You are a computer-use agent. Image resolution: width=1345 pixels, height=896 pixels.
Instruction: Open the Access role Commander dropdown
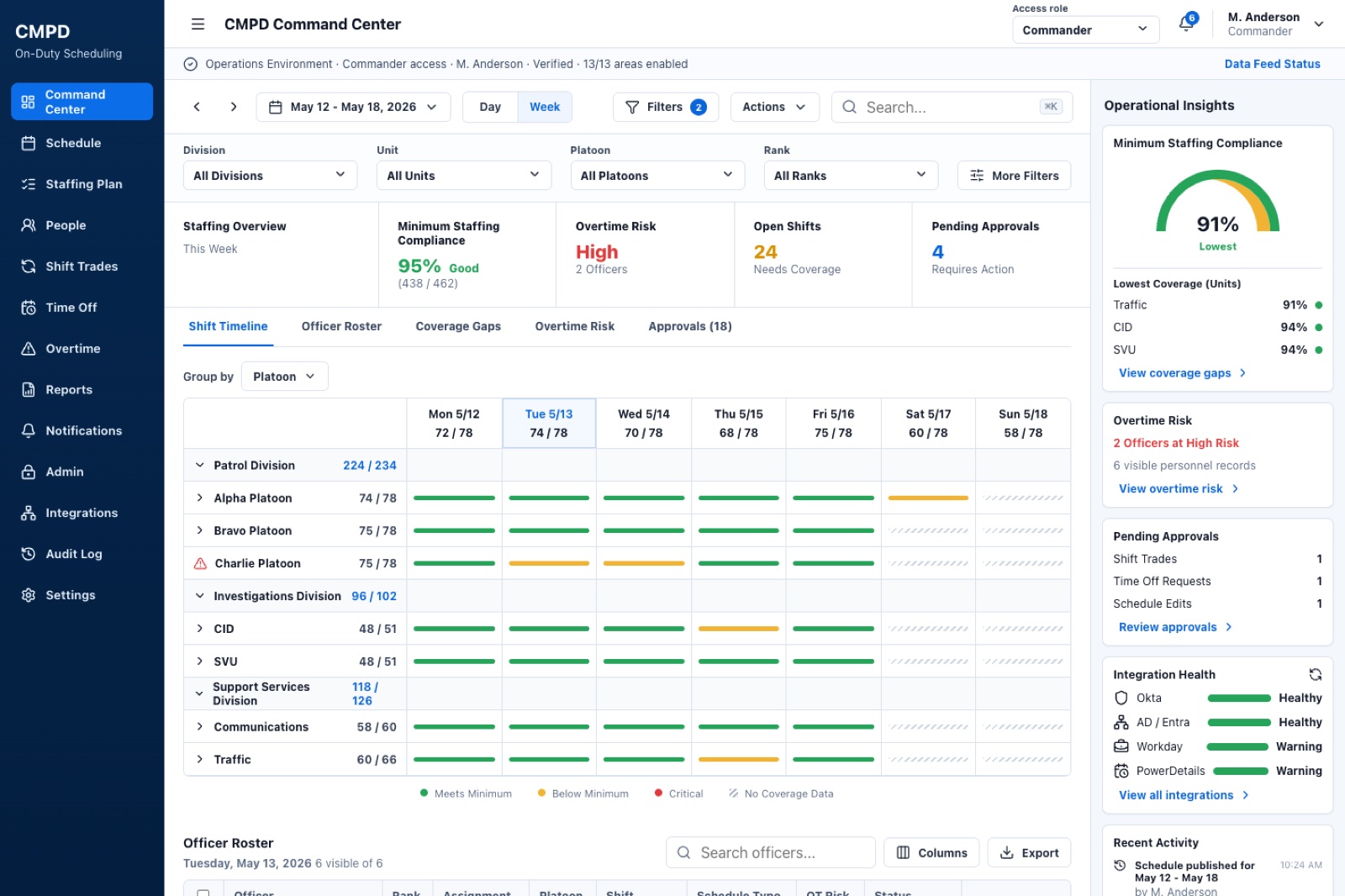pyautogui.click(x=1085, y=29)
